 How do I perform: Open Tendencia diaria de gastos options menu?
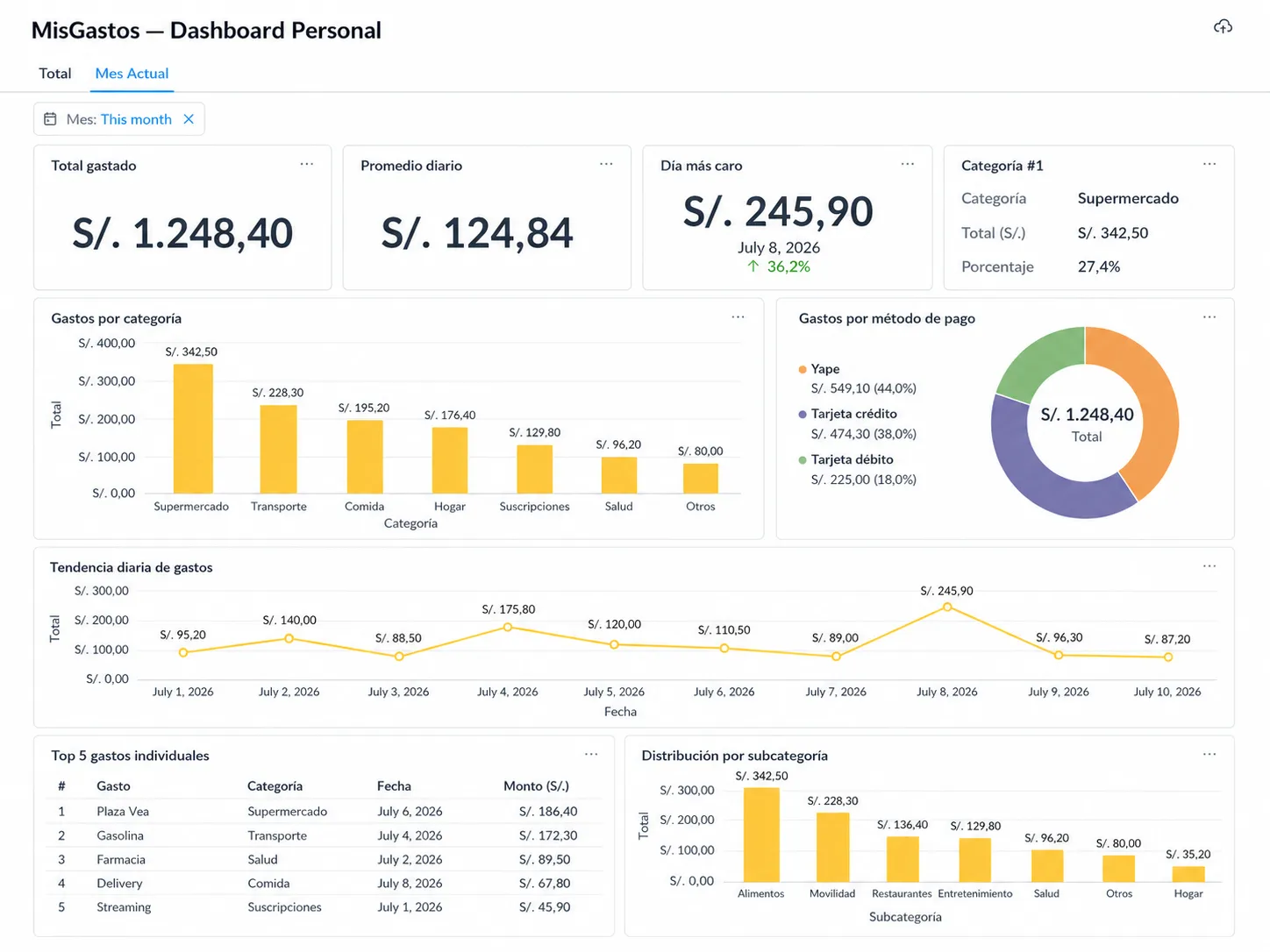[1209, 566]
